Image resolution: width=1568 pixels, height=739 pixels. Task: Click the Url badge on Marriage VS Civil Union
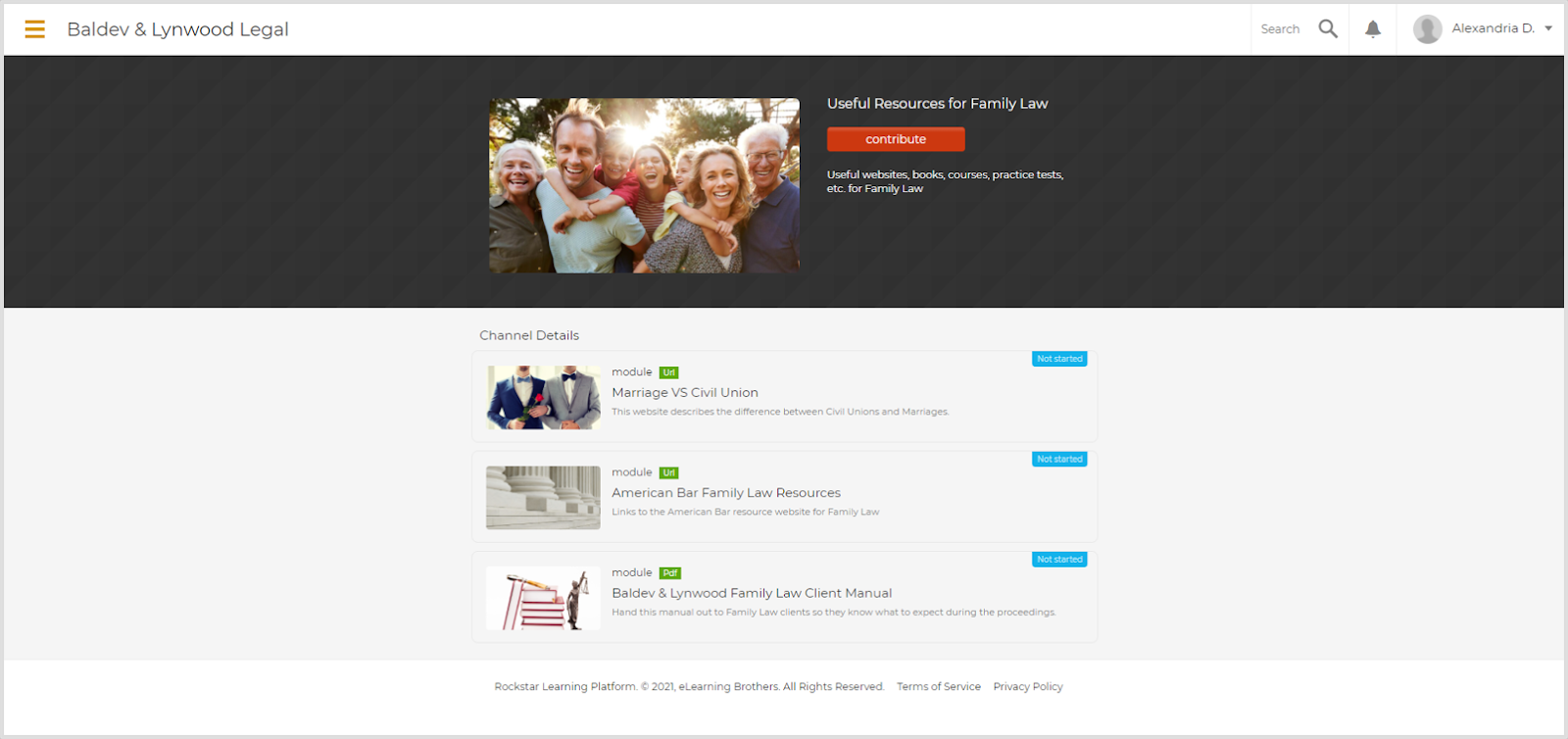[668, 372]
